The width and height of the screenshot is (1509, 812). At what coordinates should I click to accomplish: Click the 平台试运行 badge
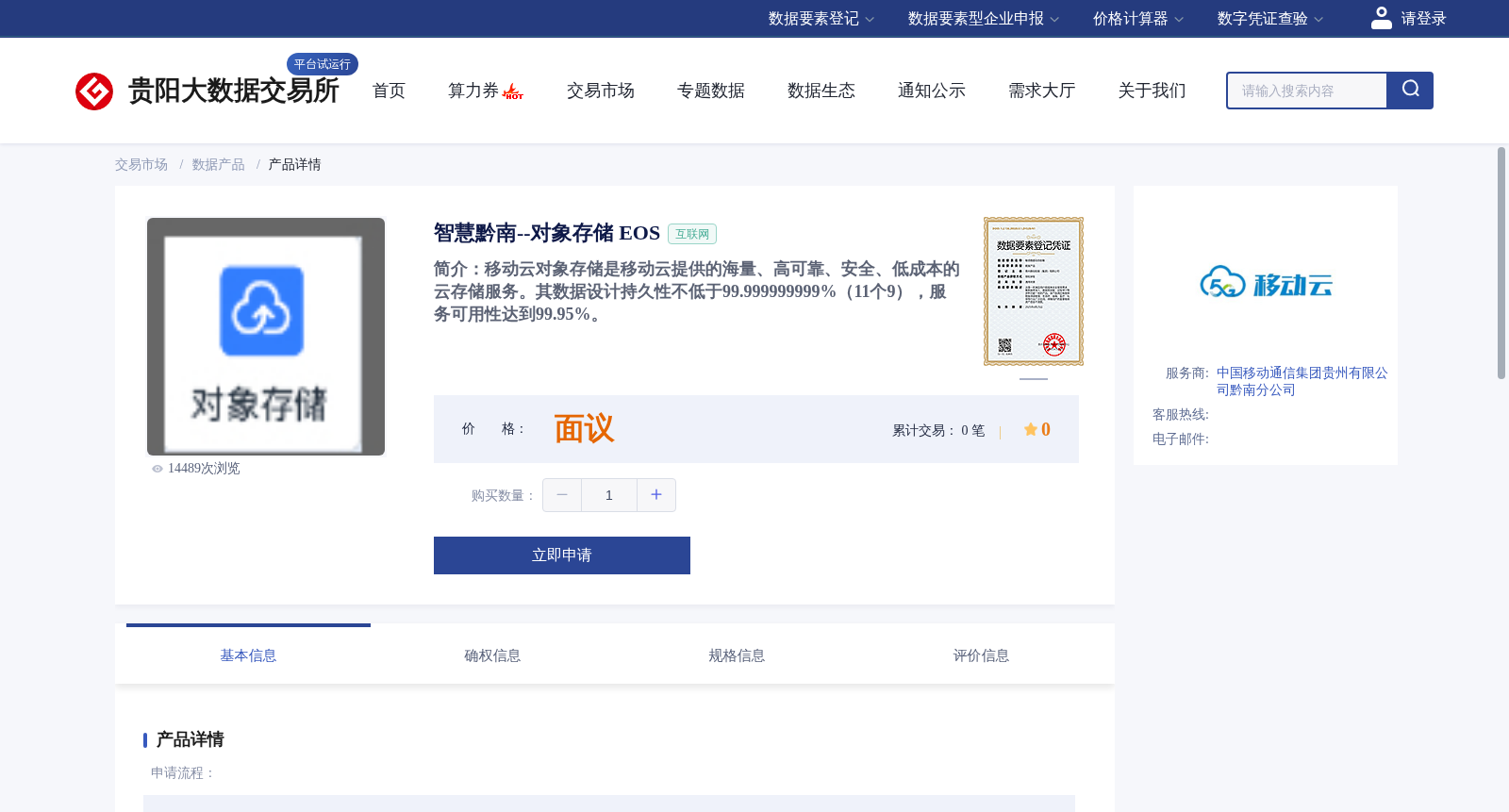323,64
